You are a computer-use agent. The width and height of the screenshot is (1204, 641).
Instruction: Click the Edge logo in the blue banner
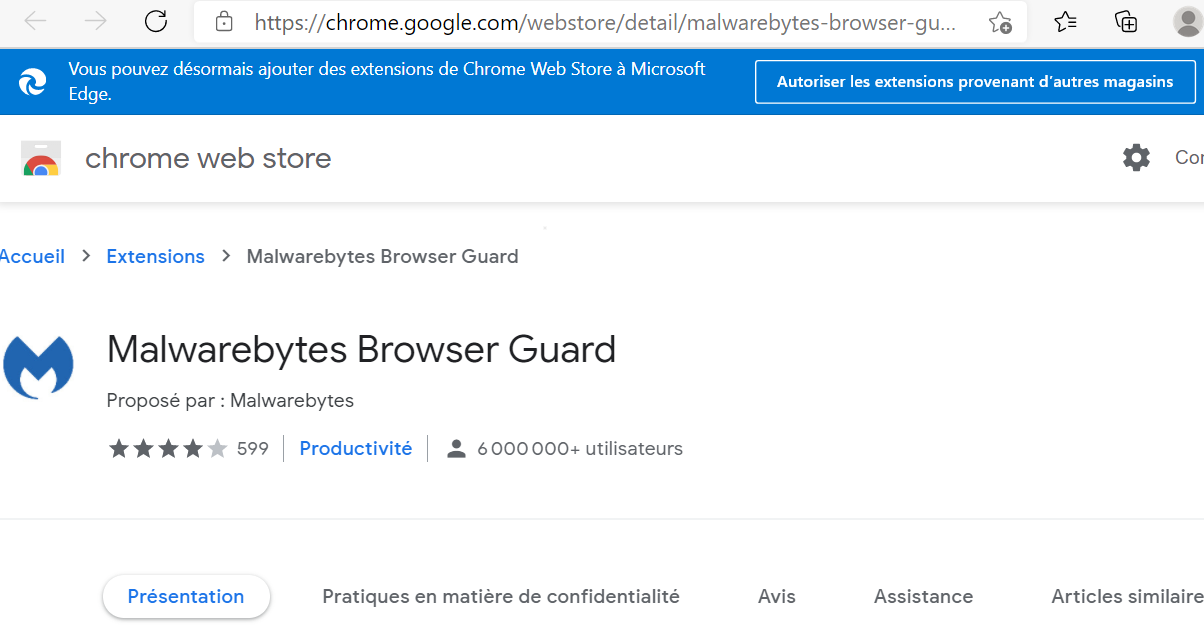tap(33, 81)
